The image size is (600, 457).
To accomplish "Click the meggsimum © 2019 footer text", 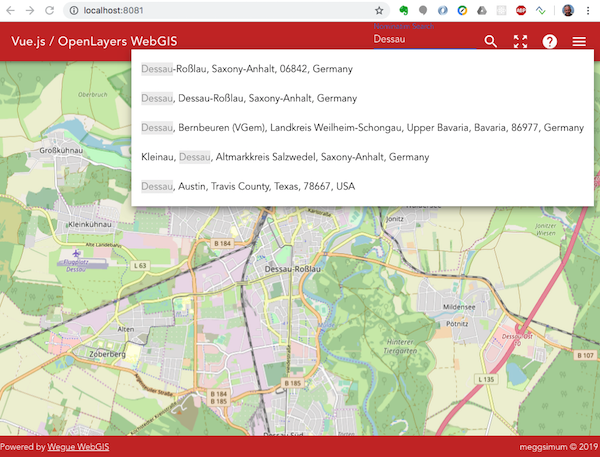I will point(559,447).
